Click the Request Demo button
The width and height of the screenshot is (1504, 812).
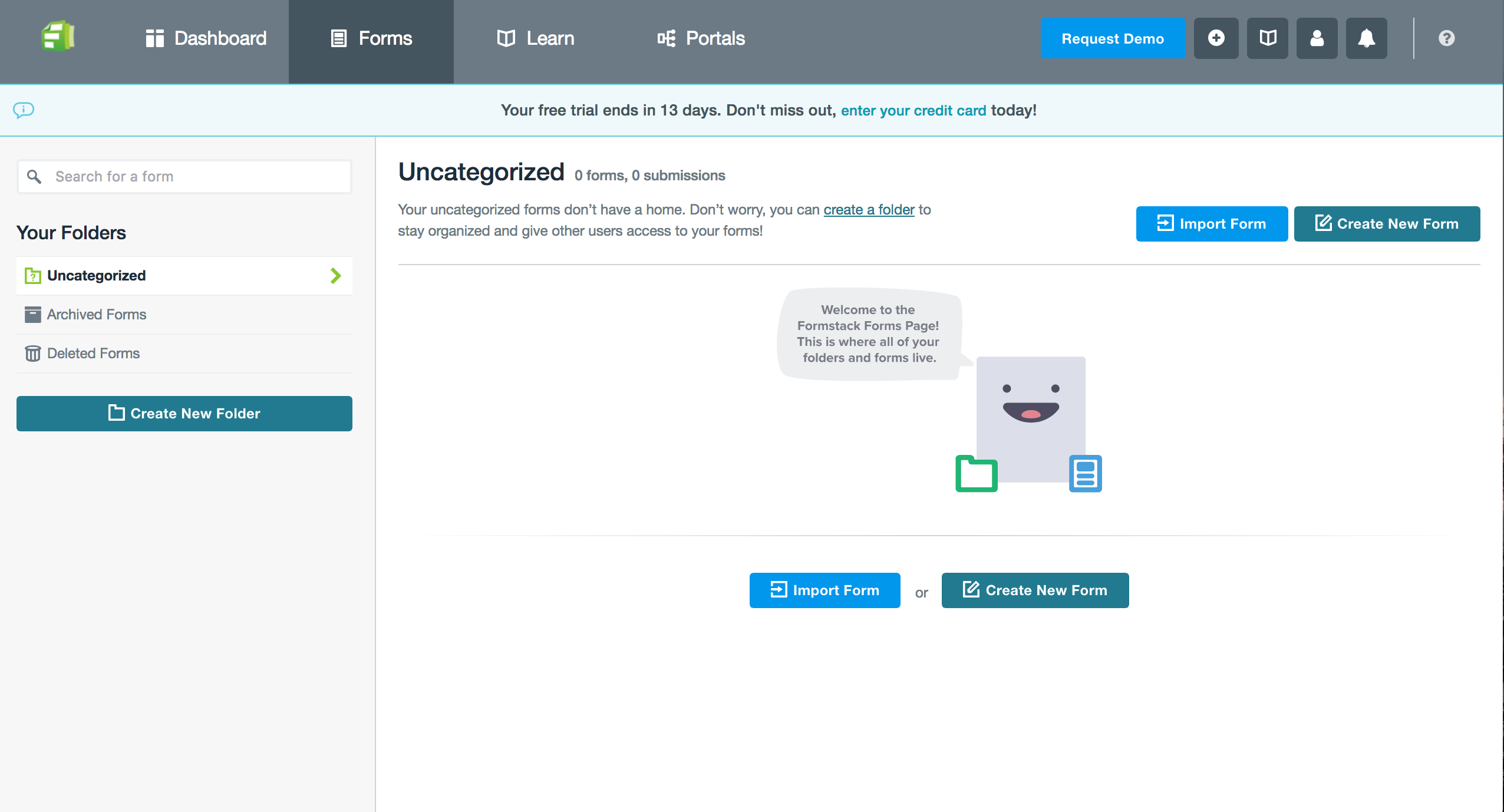(x=1113, y=38)
